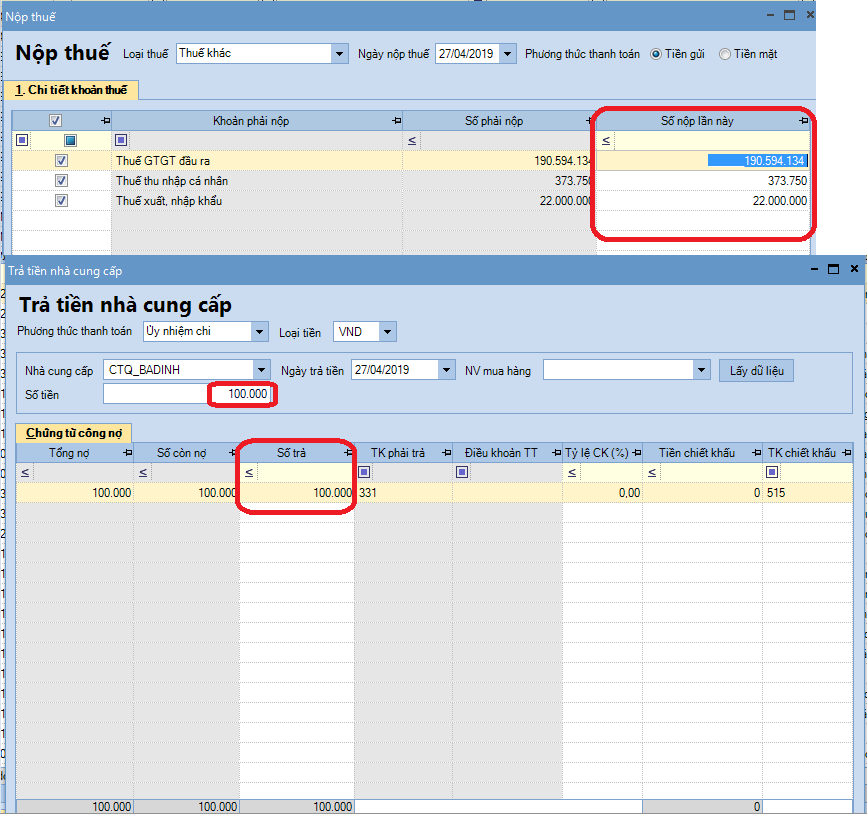Expand the Loại tiền VND dropdown
The height and width of the screenshot is (814, 867).
click(x=387, y=332)
